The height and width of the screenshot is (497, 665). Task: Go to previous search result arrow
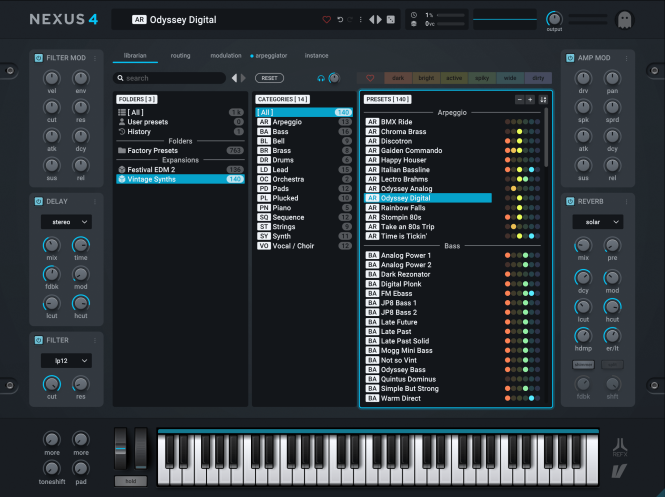(x=234, y=78)
